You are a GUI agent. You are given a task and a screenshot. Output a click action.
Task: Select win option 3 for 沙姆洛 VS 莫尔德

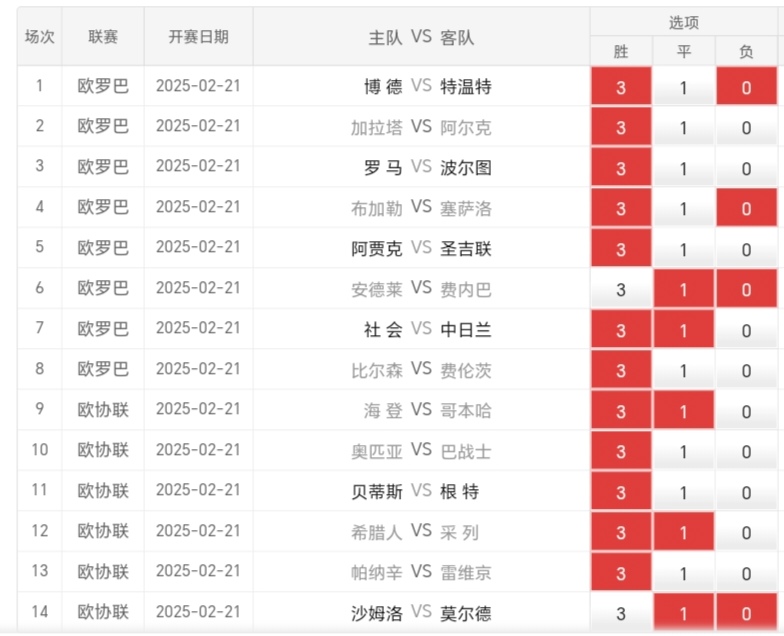pyautogui.click(x=621, y=612)
